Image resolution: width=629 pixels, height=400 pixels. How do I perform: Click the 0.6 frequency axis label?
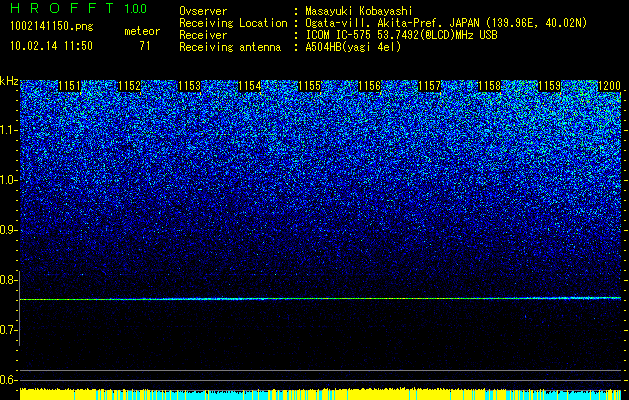coord(9,380)
